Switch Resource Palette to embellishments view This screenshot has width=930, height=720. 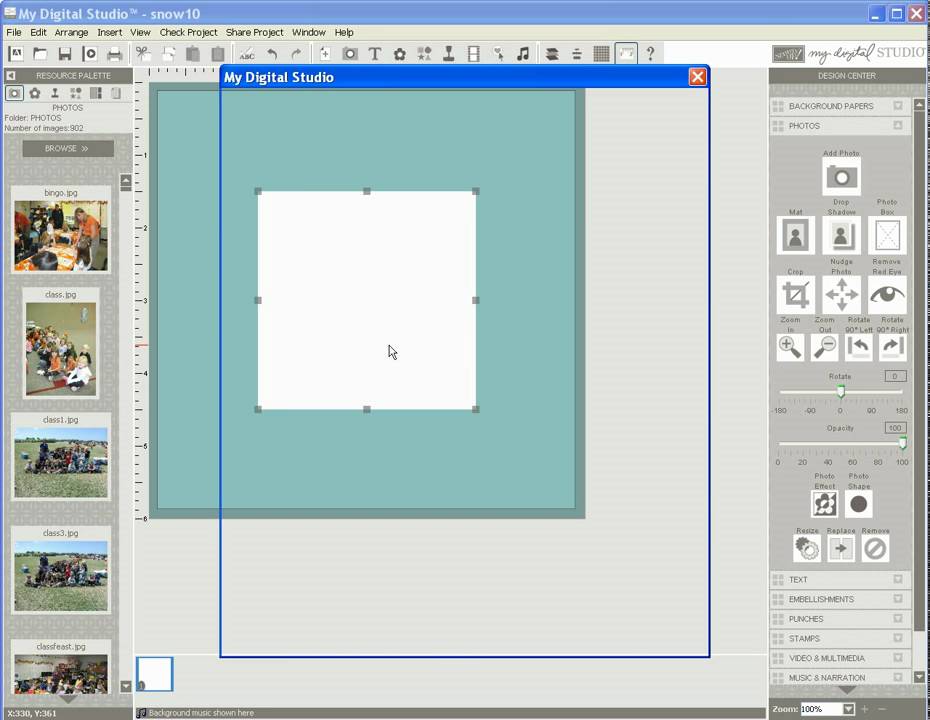pyautogui.click(x=35, y=93)
